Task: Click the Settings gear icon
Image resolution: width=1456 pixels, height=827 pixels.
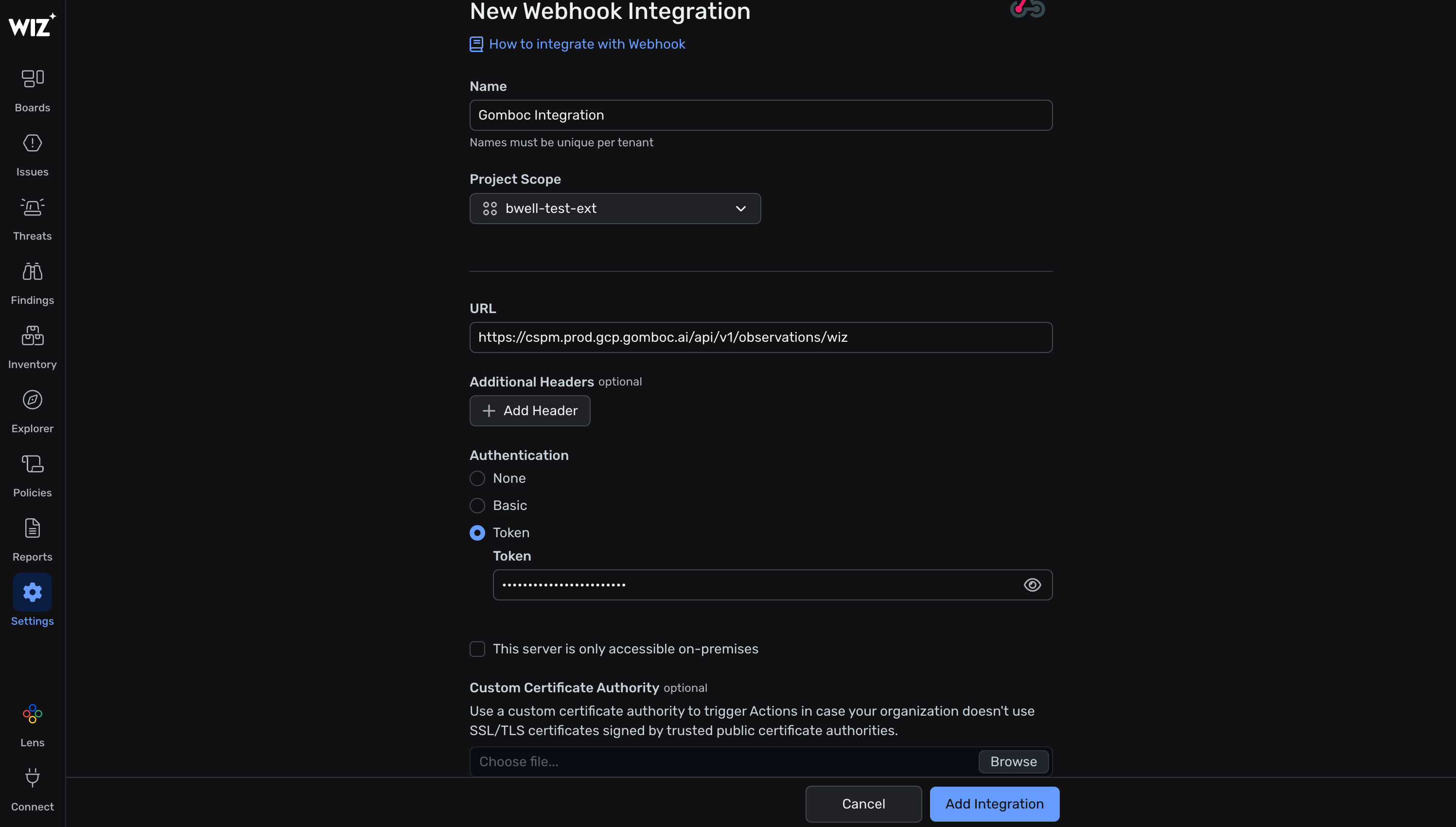Action: point(33,593)
